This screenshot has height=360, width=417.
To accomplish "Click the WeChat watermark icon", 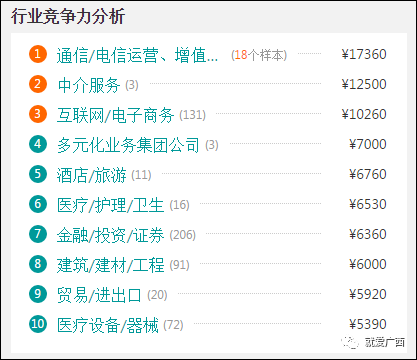I will [351, 342].
